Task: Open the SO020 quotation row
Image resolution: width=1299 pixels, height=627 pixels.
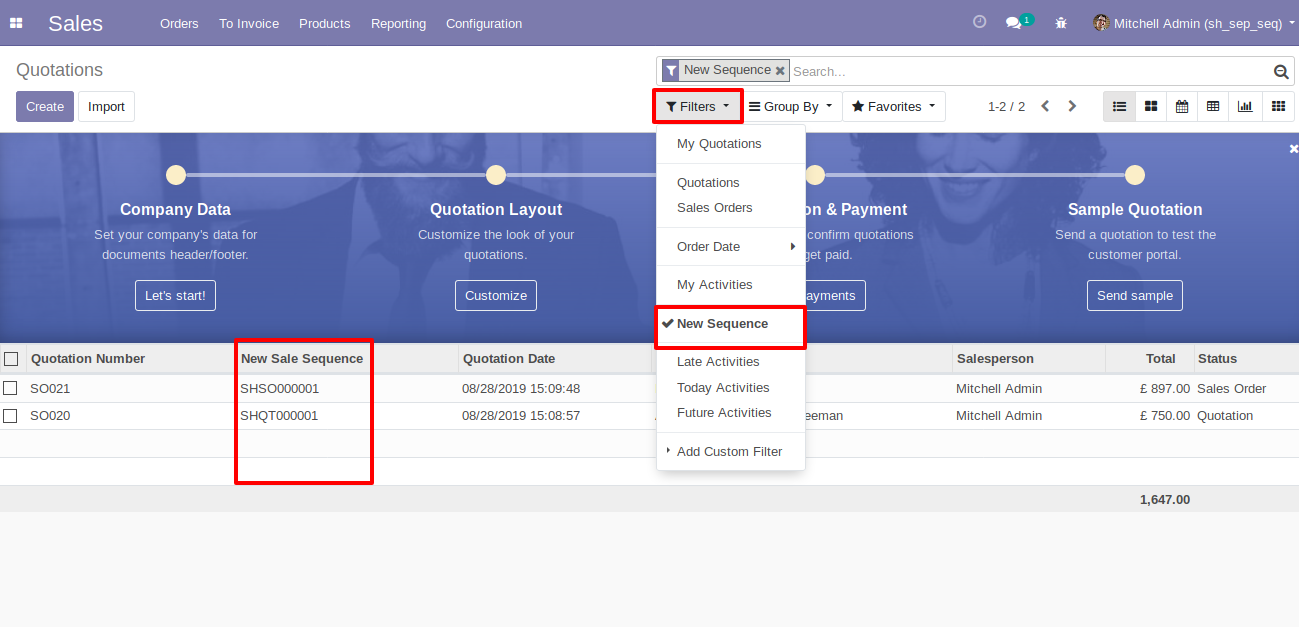Action: (x=649, y=415)
